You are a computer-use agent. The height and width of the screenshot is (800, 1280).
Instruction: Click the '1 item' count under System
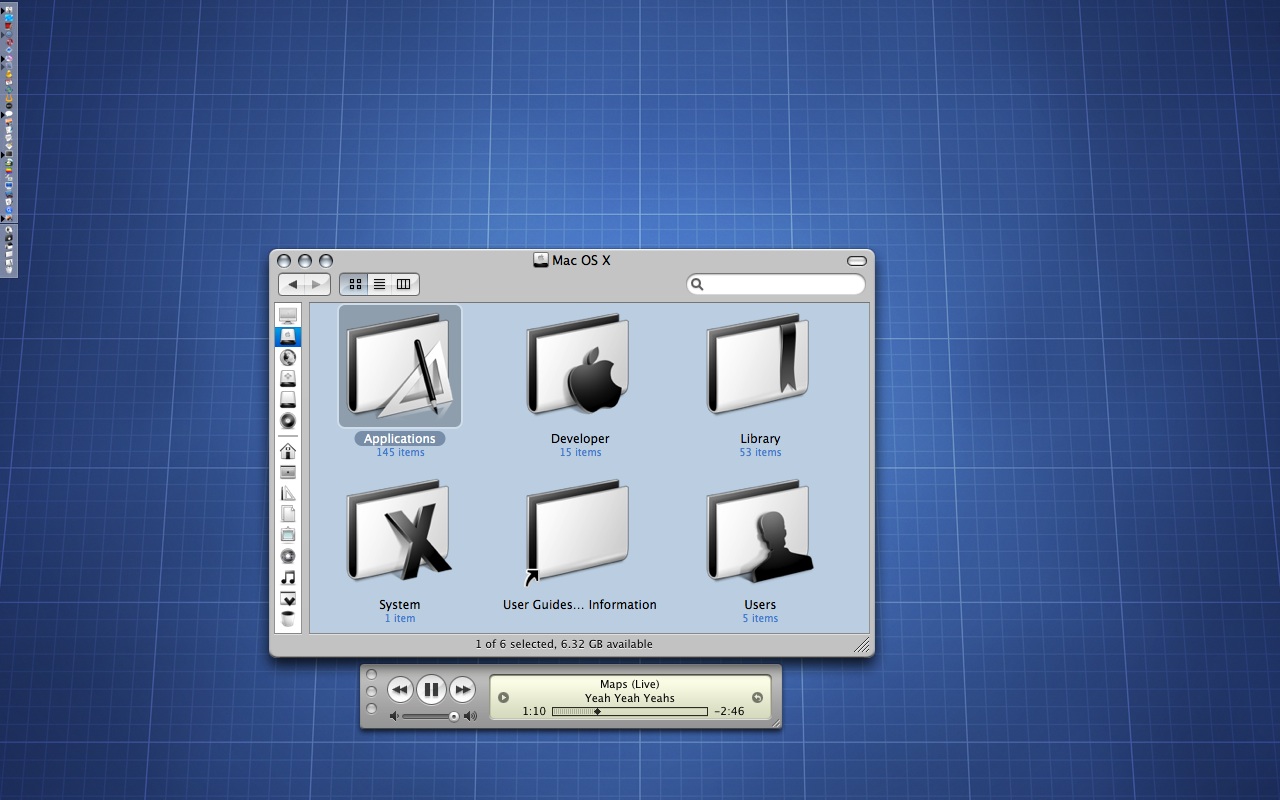pyautogui.click(x=400, y=618)
